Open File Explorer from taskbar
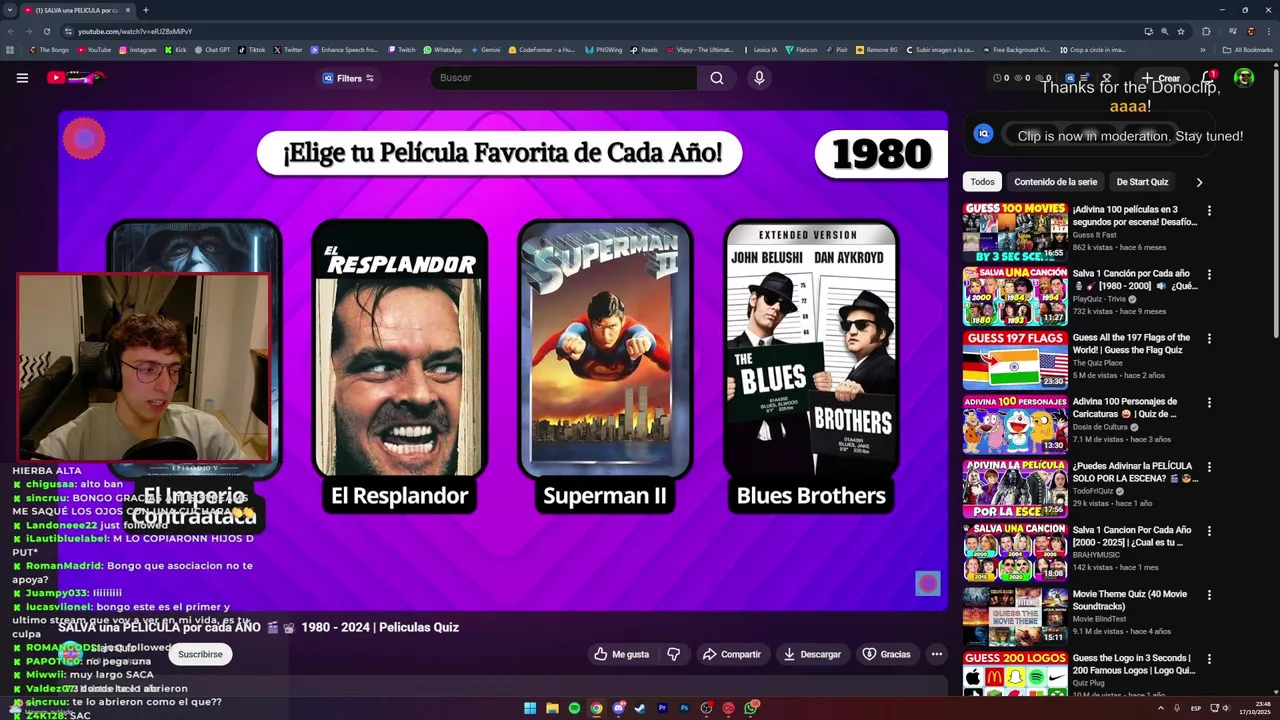The height and width of the screenshot is (720, 1280). pyautogui.click(x=552, y=708)
